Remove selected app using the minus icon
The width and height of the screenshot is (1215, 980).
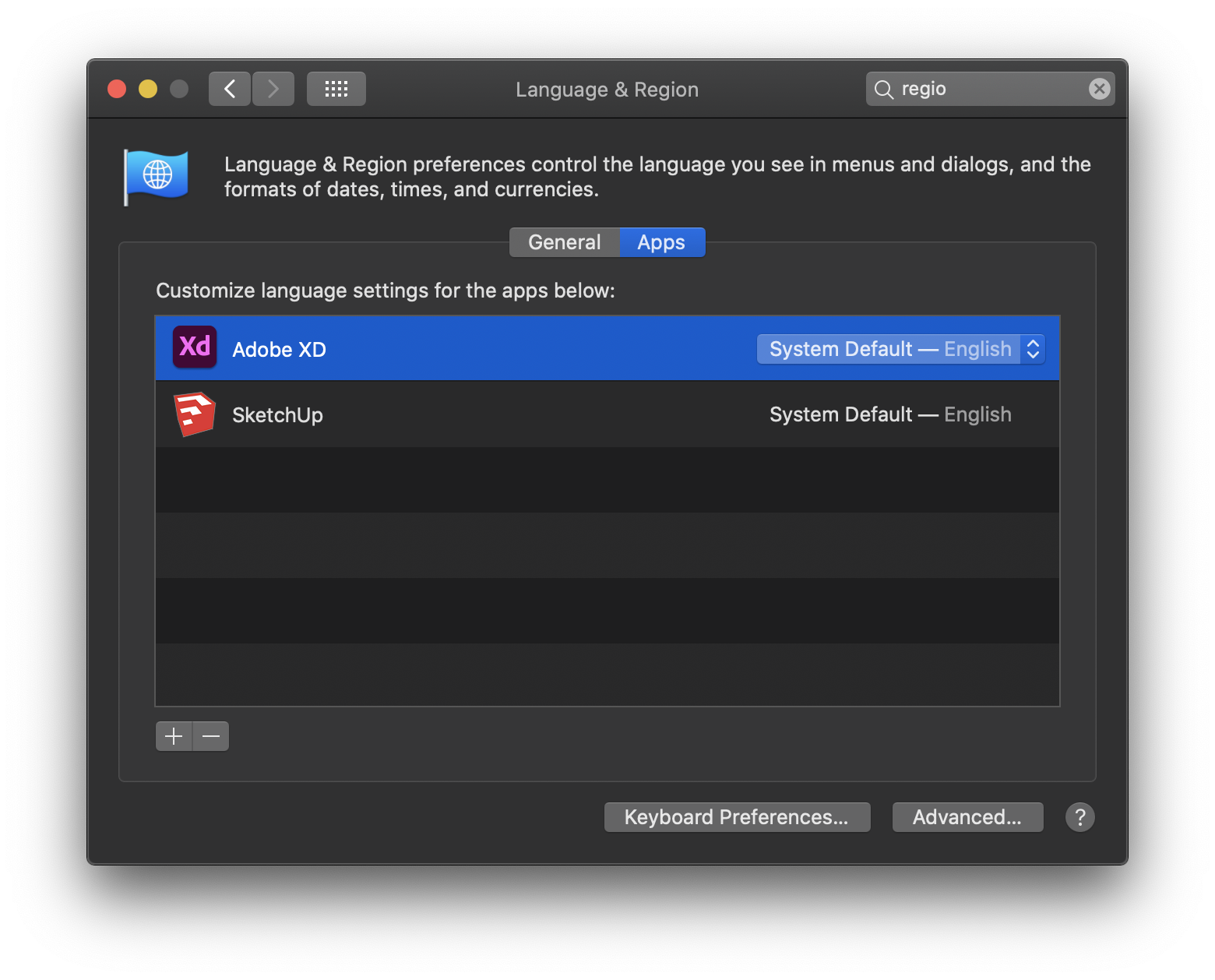point(210,735)
